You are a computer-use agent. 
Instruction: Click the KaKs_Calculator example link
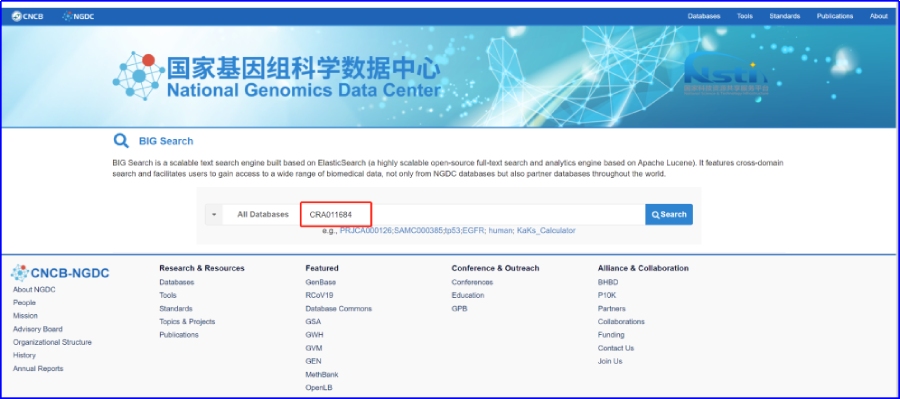546,231
